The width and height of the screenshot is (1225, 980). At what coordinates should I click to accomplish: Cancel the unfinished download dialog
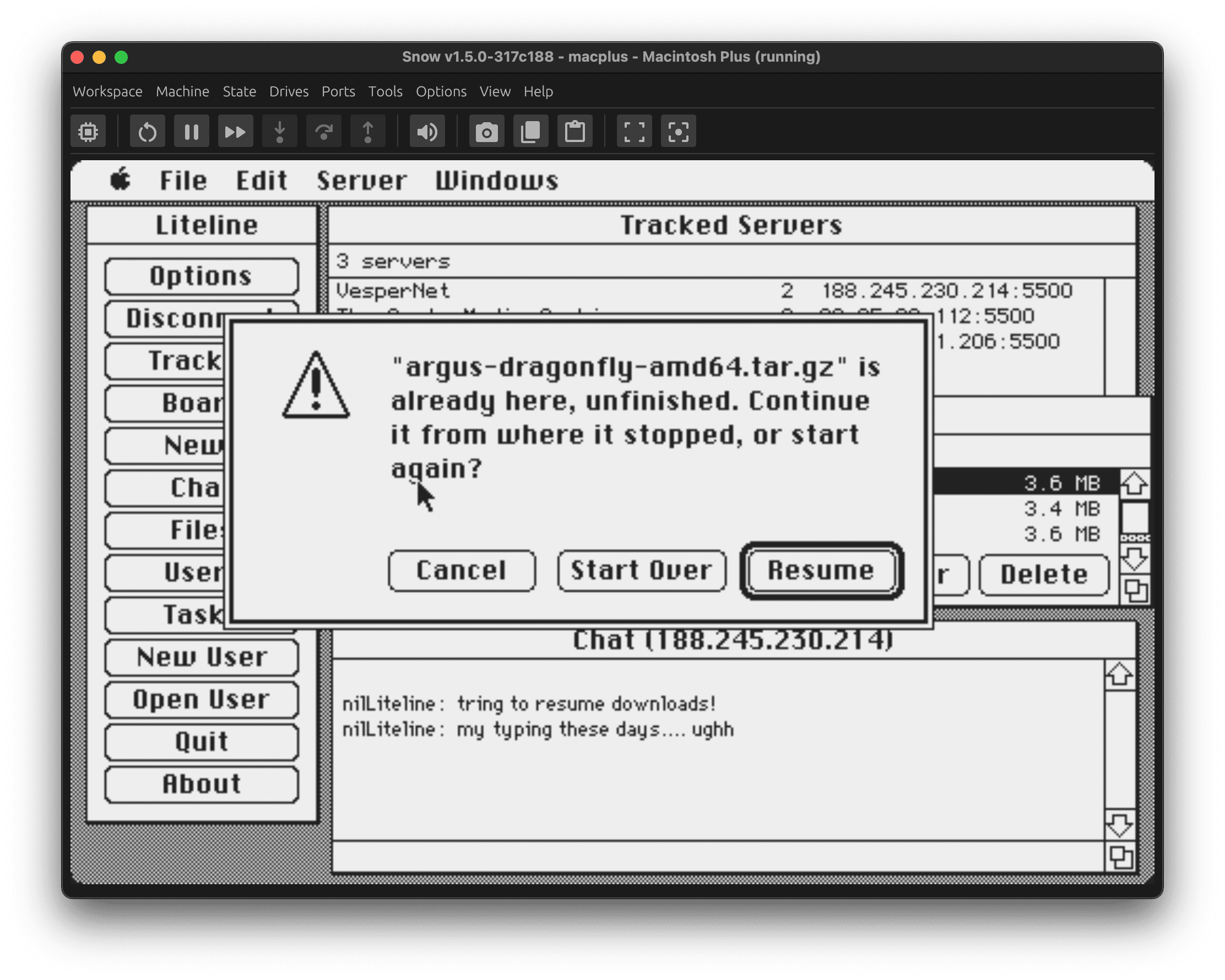click(462, 570)
